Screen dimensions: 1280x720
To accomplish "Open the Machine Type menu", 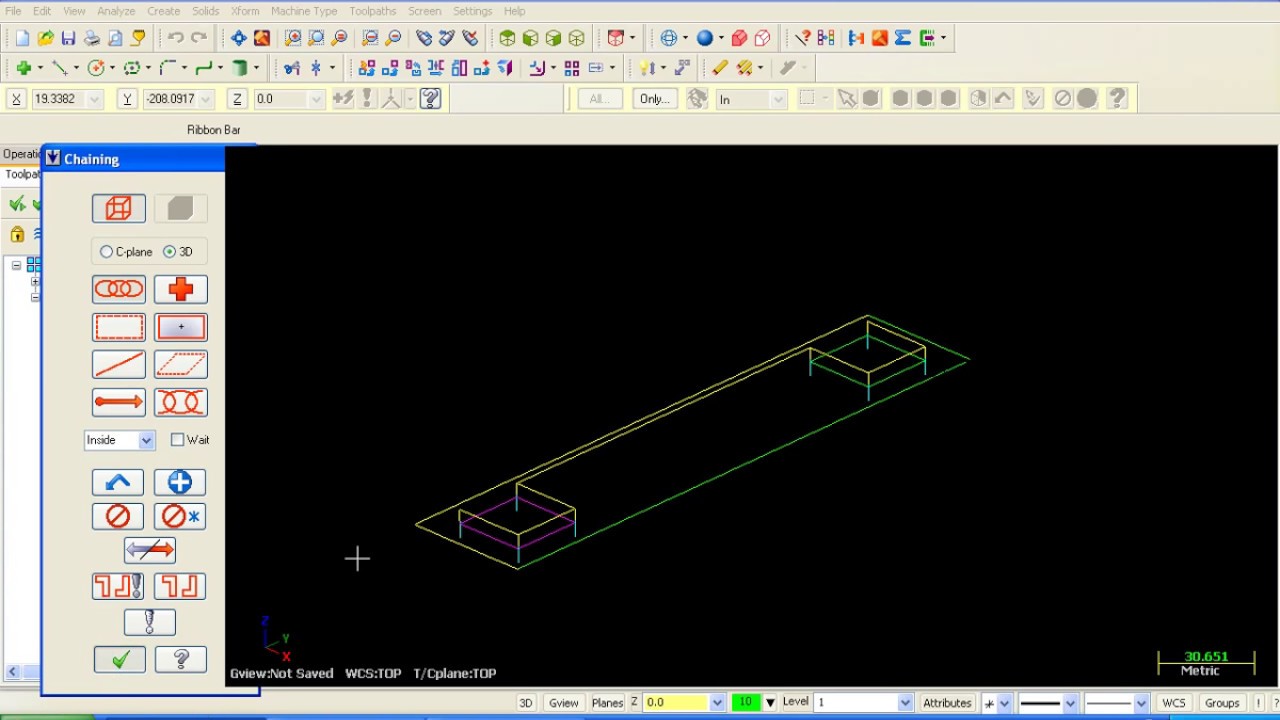I will point(304,11).
